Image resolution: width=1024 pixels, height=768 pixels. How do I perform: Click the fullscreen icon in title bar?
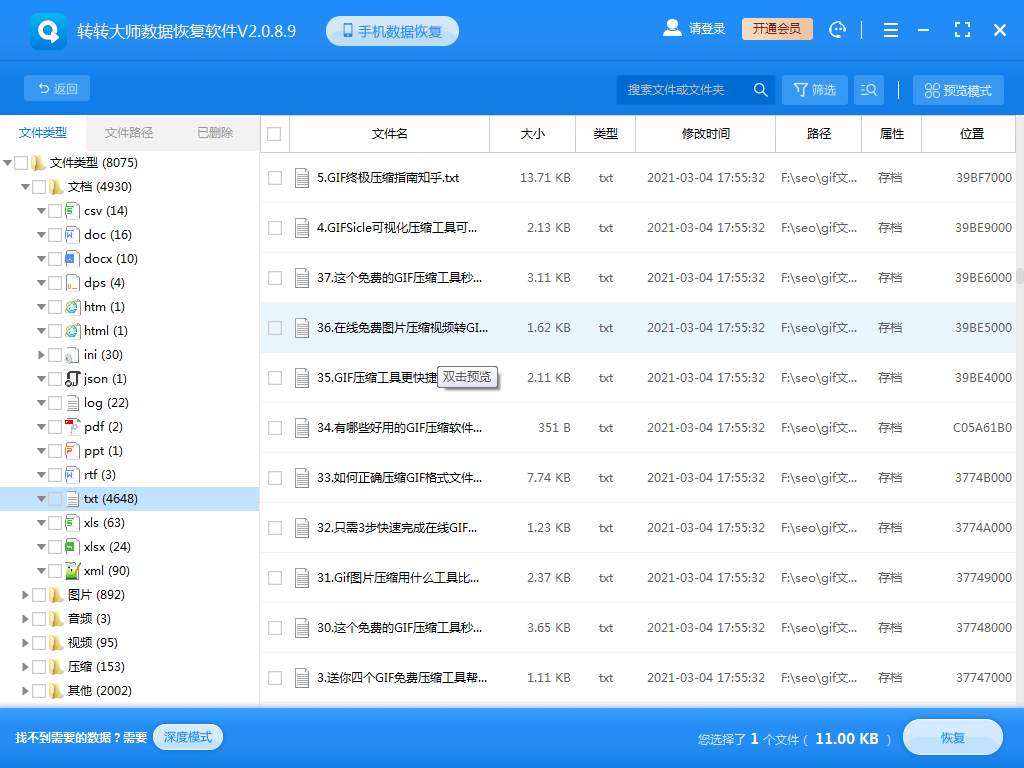961,30
